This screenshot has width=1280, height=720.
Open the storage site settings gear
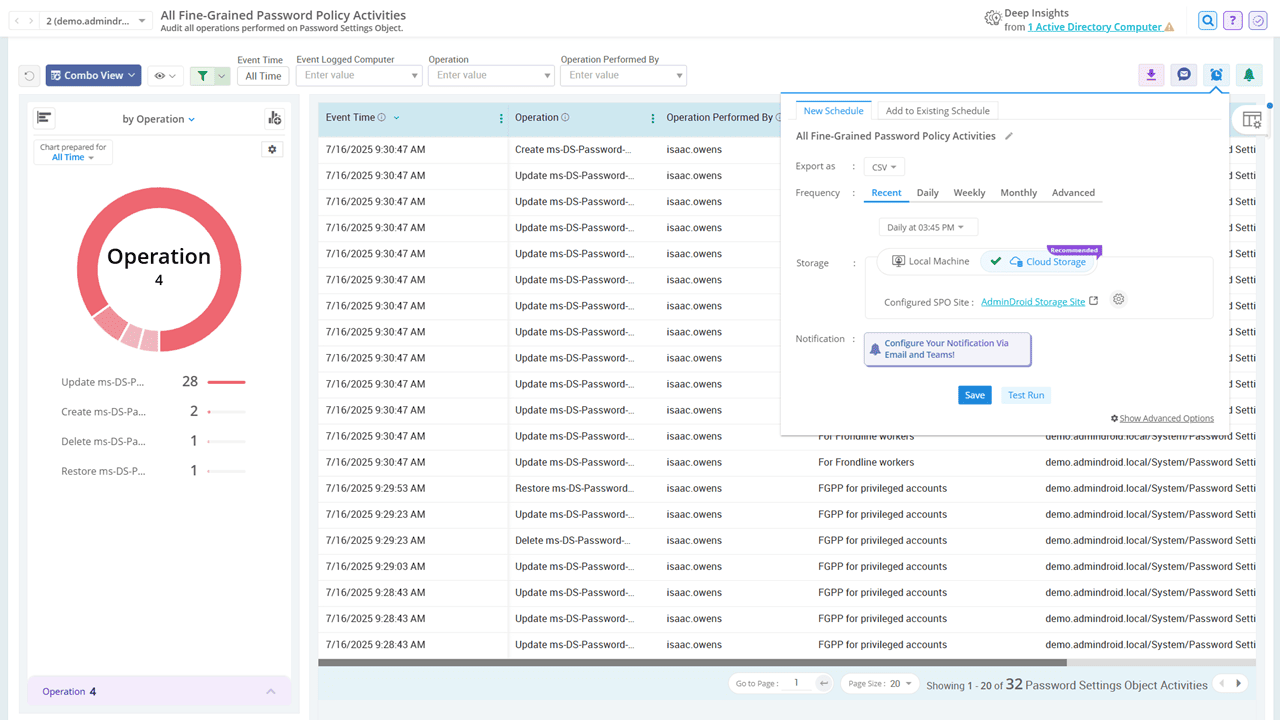point(1119,300)
